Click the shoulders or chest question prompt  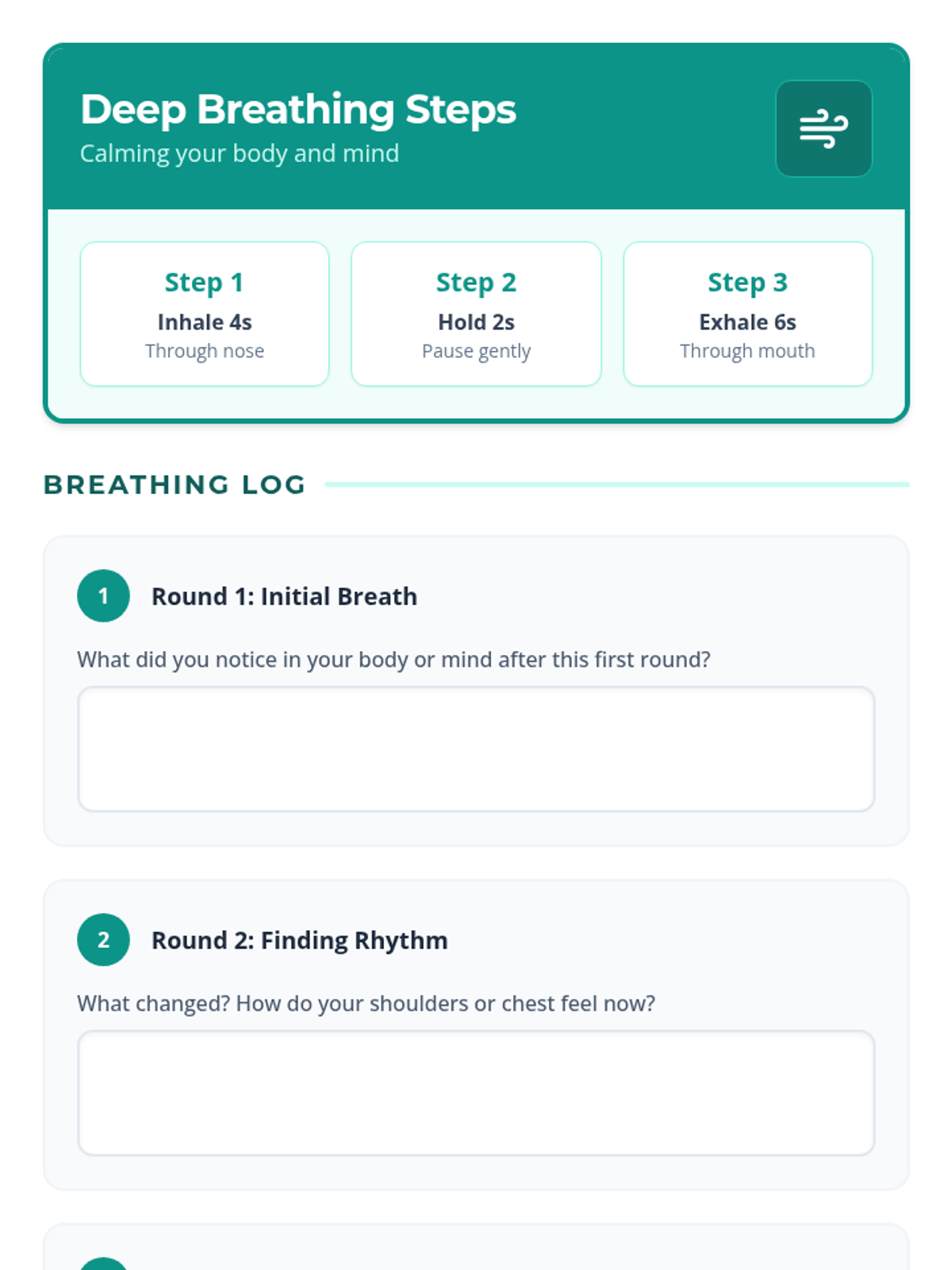[366, 1003]
